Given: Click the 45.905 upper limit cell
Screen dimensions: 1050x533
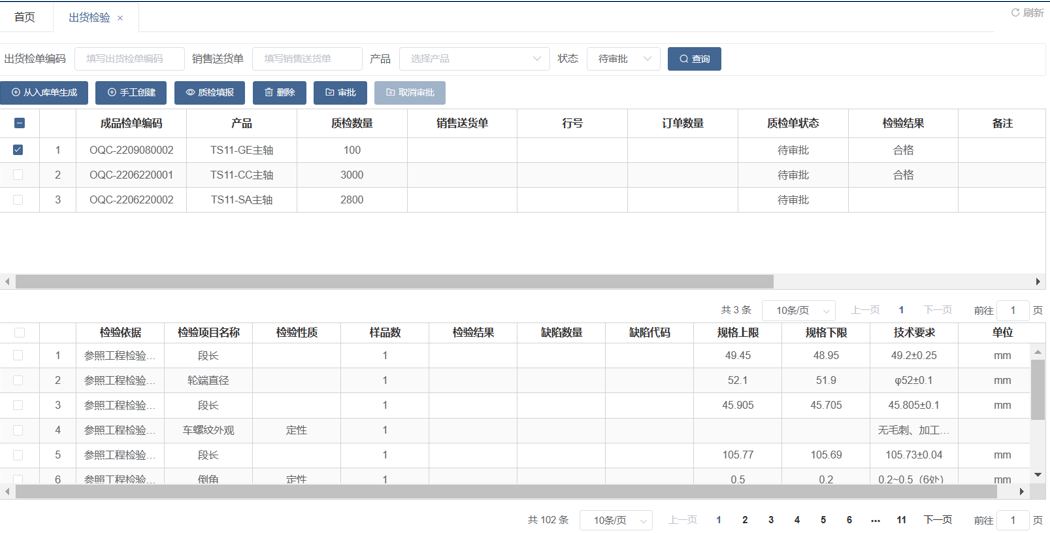Looking at the screenshot, I should click(x=737, y=404).
